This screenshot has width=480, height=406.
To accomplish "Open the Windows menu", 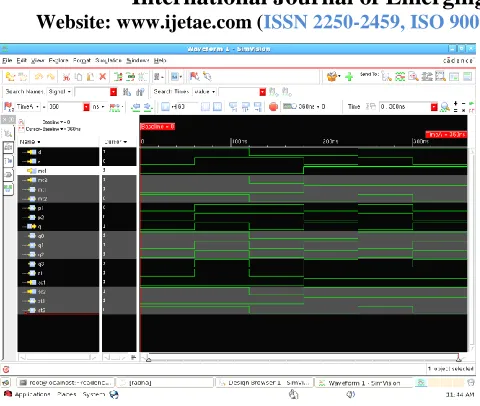I will pos(137,60).
